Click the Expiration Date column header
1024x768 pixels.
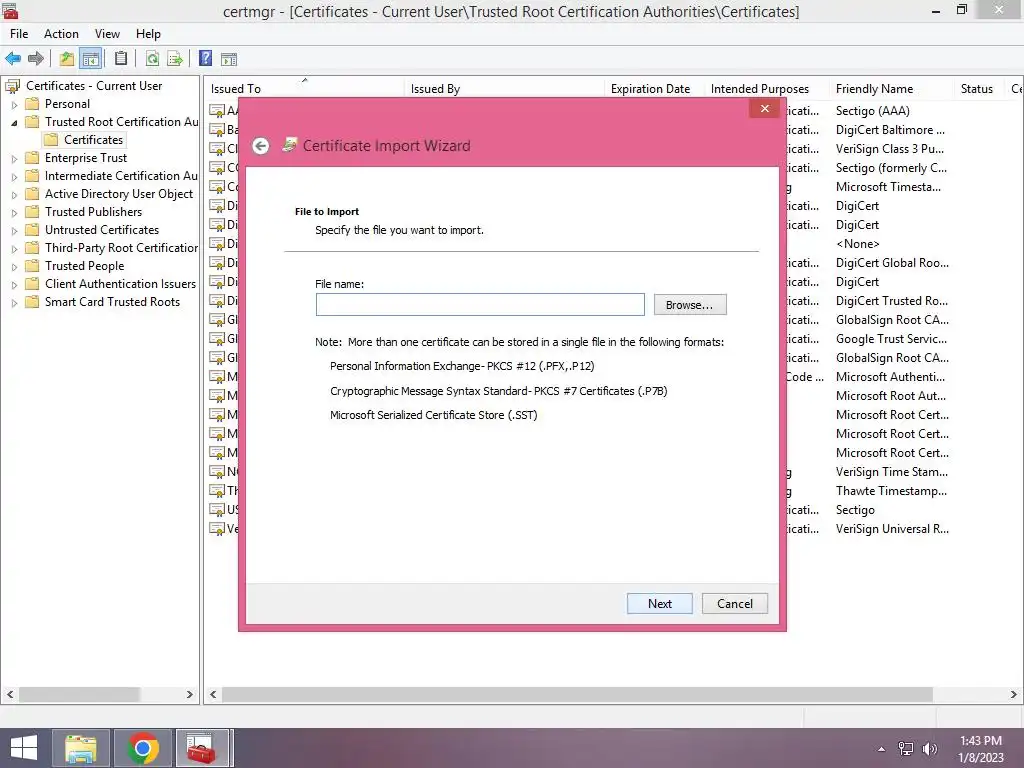pyautogui.click(x=654, y=89)
